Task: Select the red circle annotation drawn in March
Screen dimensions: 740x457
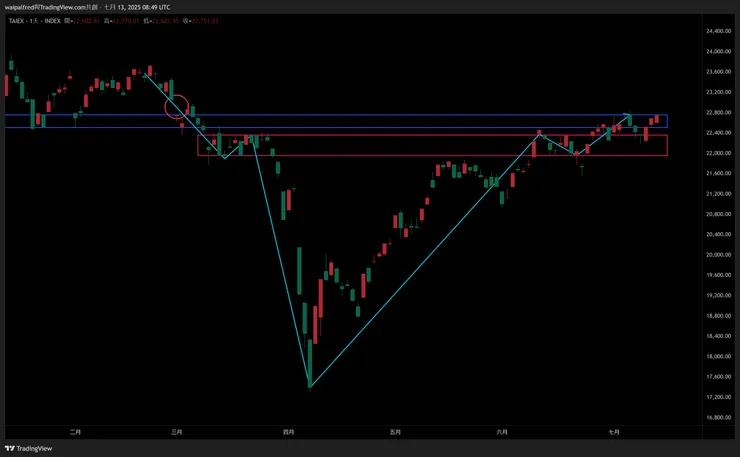Action: [x=177, y=107]
